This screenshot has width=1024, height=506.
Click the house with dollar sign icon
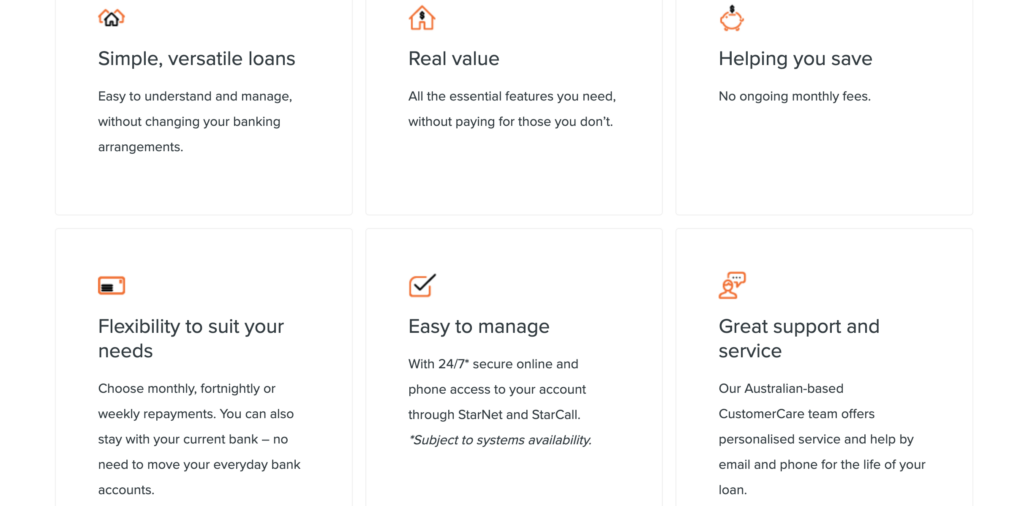[422, 18]
